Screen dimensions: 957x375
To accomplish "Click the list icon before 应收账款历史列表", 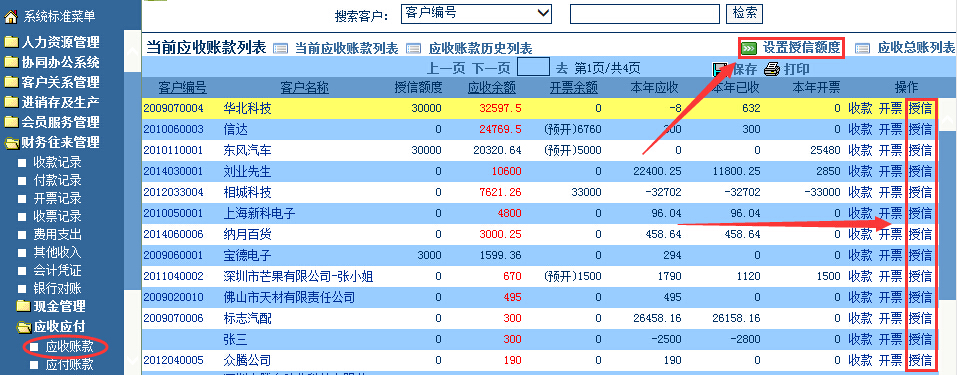I will click(x=414, y=48).
